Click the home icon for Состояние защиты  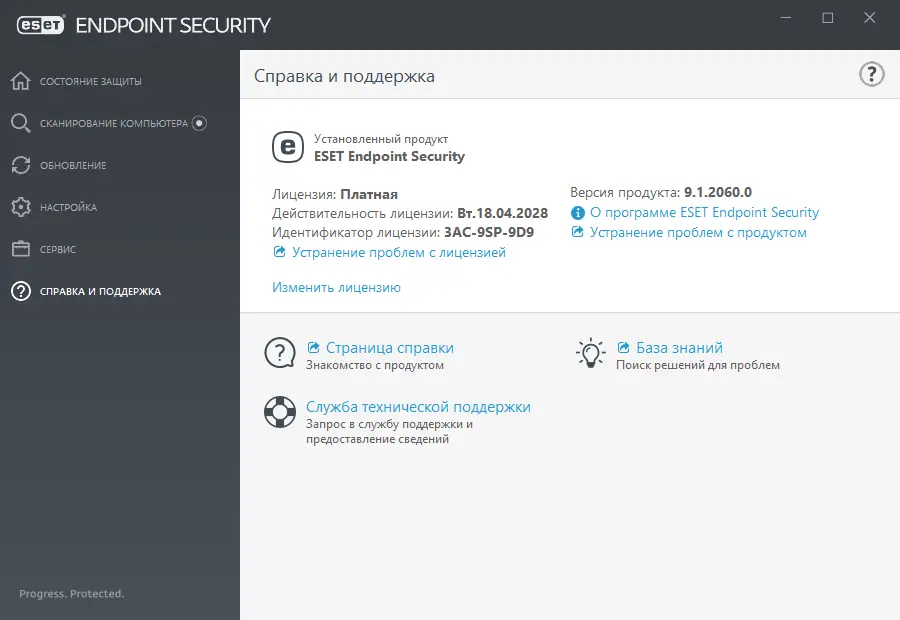click(21, 81)
